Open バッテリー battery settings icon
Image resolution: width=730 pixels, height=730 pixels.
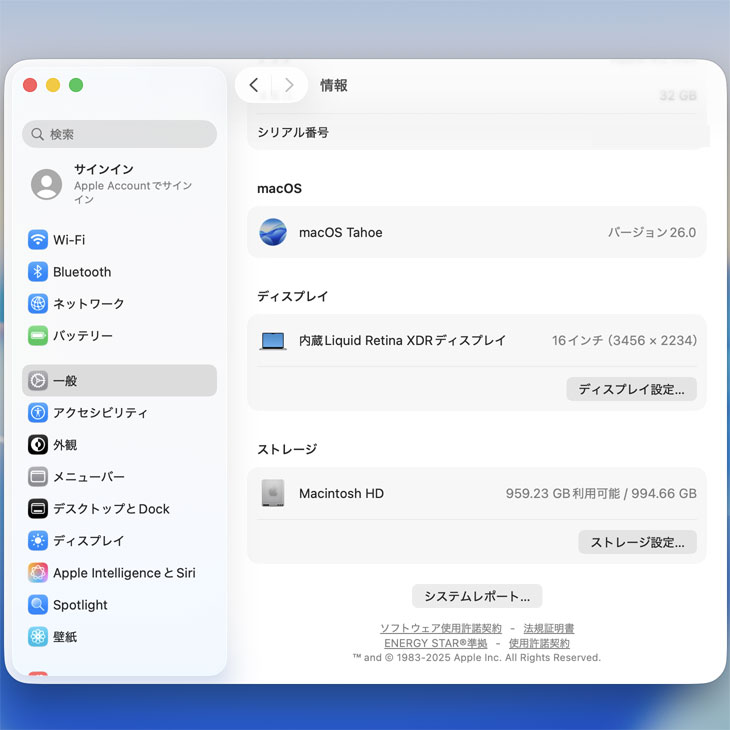pos(38,336)
